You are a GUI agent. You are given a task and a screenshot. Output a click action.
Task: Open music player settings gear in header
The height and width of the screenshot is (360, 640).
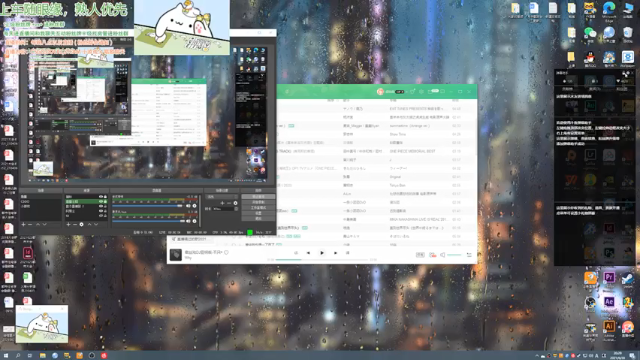(x=421, y=91)
